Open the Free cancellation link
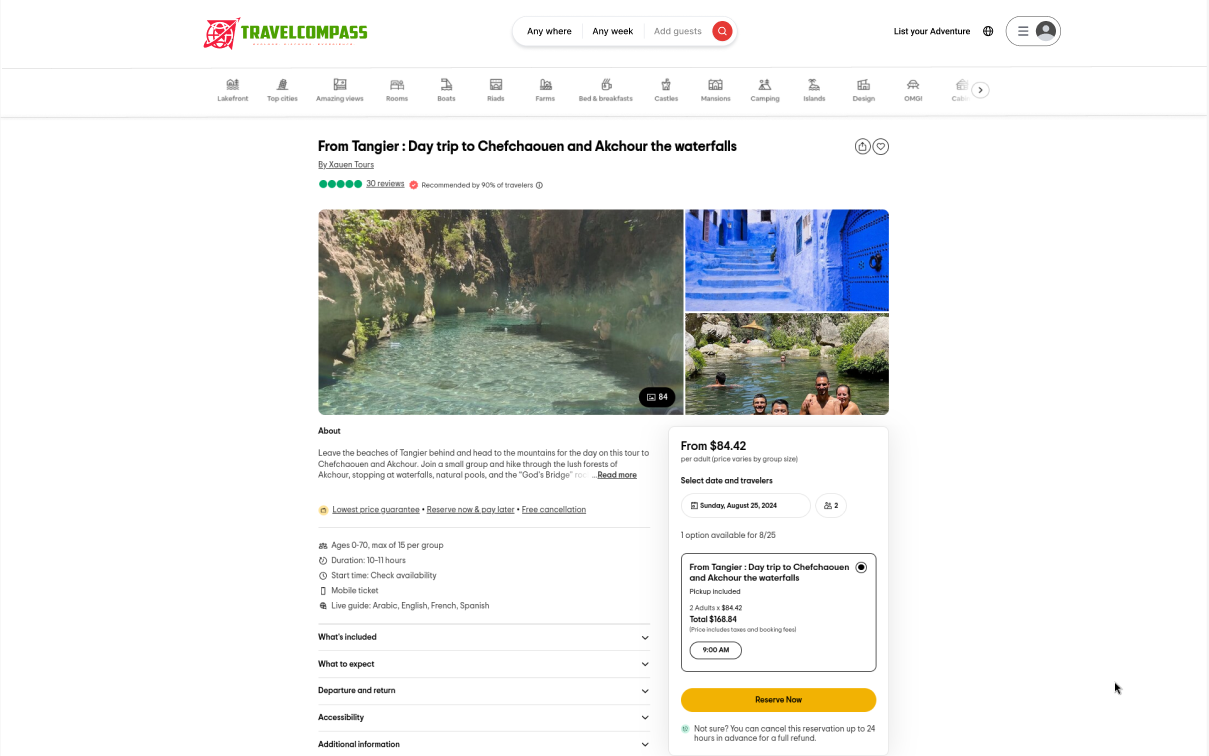 (x=554, y=510)
